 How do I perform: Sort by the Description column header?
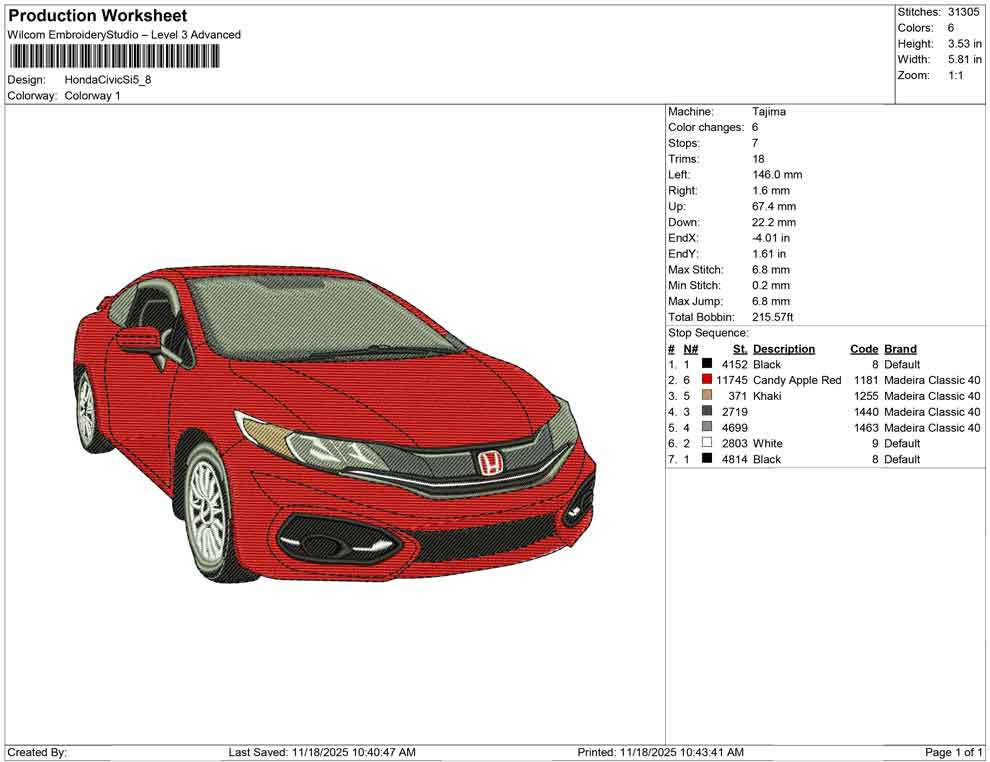784,348
